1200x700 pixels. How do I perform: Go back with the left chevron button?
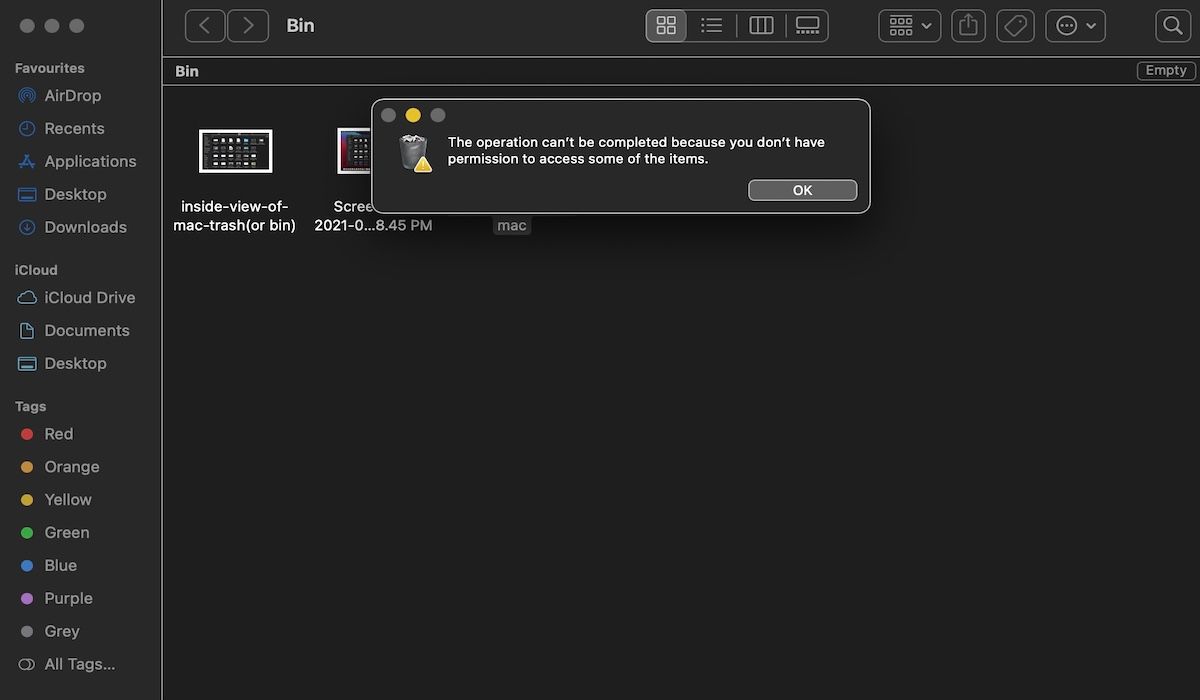[x=205, y=26]
